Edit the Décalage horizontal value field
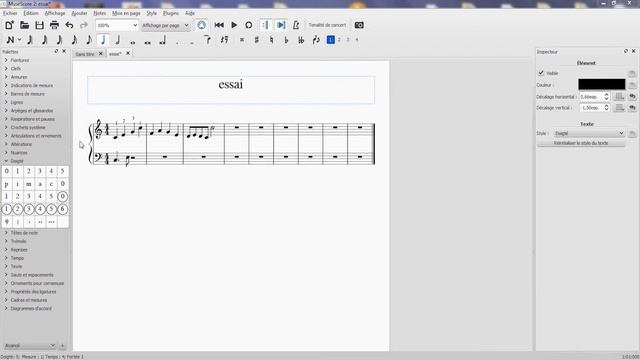The width and height of the screenshot is (640, 360). click(594, 97)
